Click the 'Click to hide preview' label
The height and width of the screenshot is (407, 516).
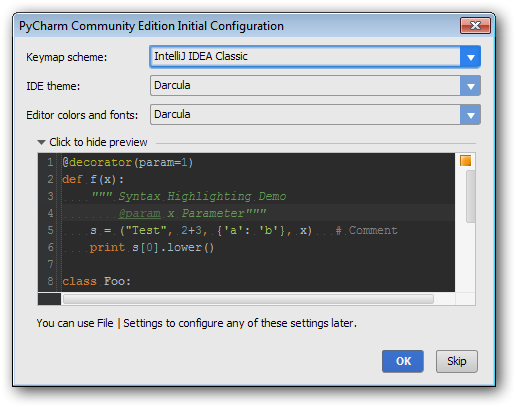(x=98, y=142)
